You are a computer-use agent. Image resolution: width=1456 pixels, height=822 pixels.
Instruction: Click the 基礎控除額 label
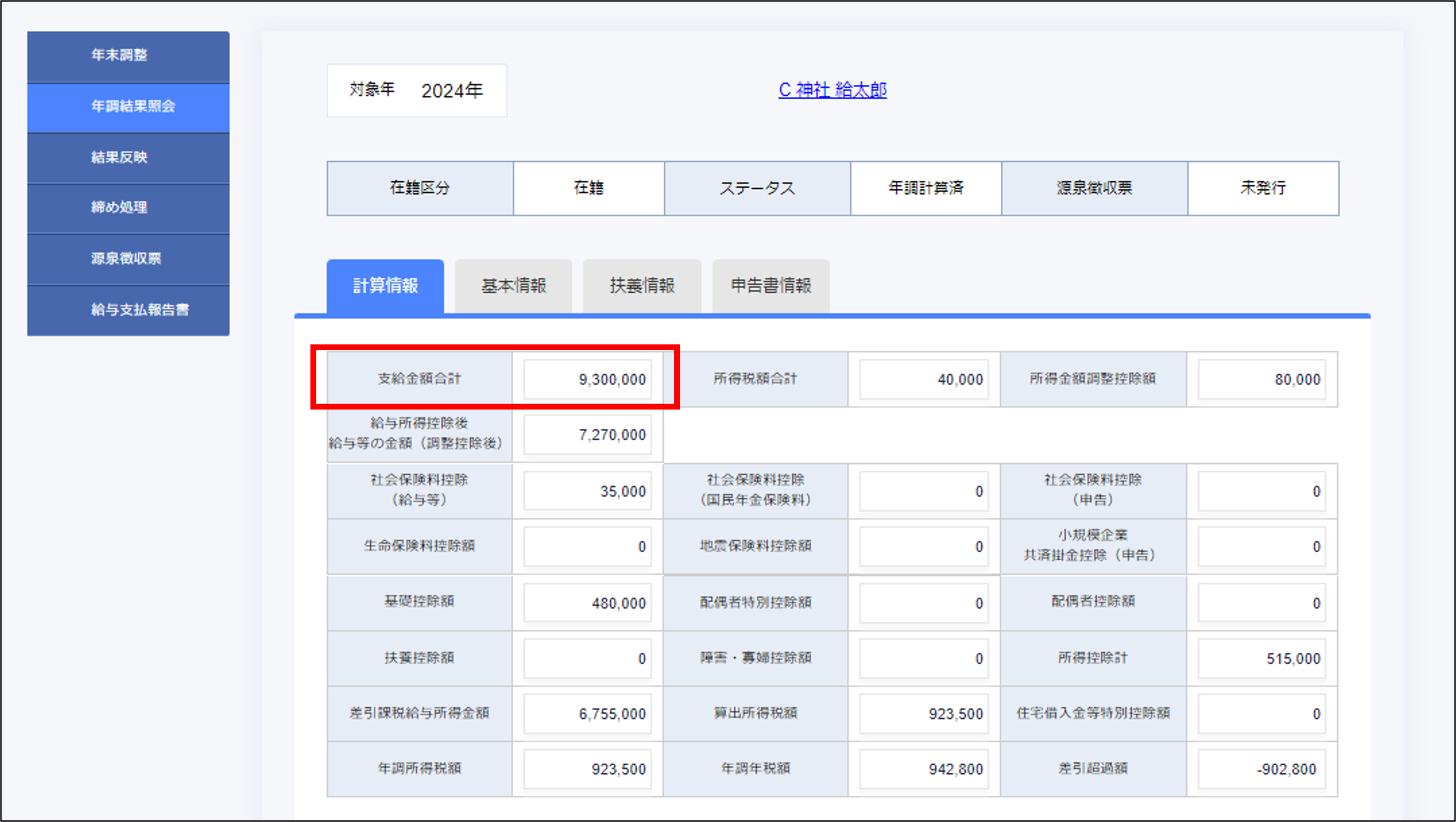[x=419, y=601]
